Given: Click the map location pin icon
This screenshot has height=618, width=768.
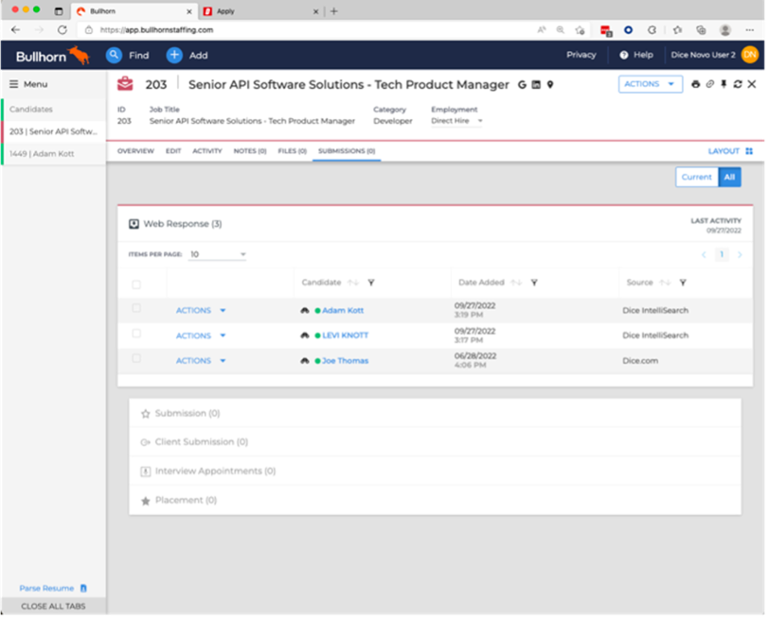Looking at the screenshot, I should (x=550, y=85).
